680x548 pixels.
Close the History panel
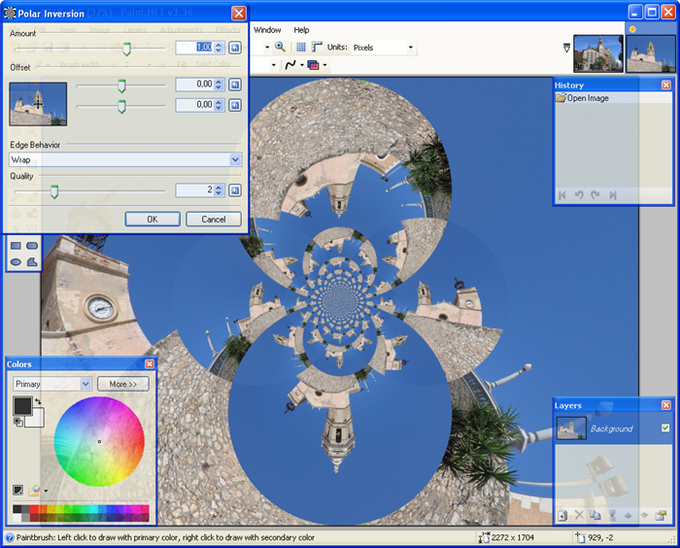666,85
